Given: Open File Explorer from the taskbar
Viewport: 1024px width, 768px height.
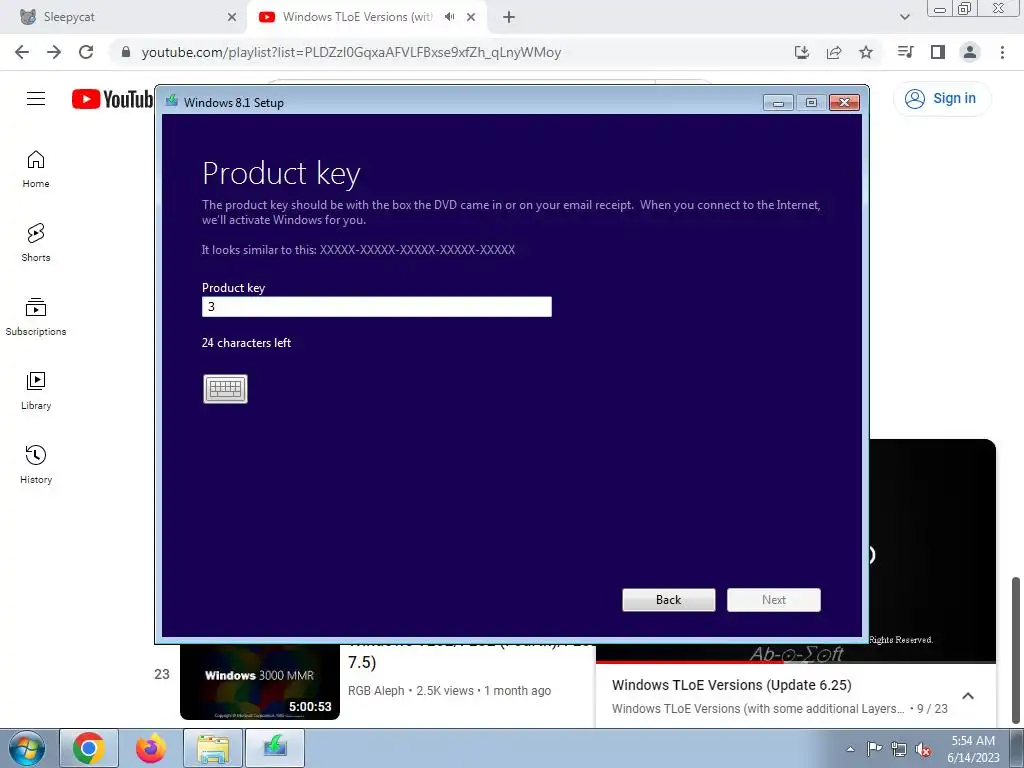Looking at the screenshot, I should click(213, 748).
